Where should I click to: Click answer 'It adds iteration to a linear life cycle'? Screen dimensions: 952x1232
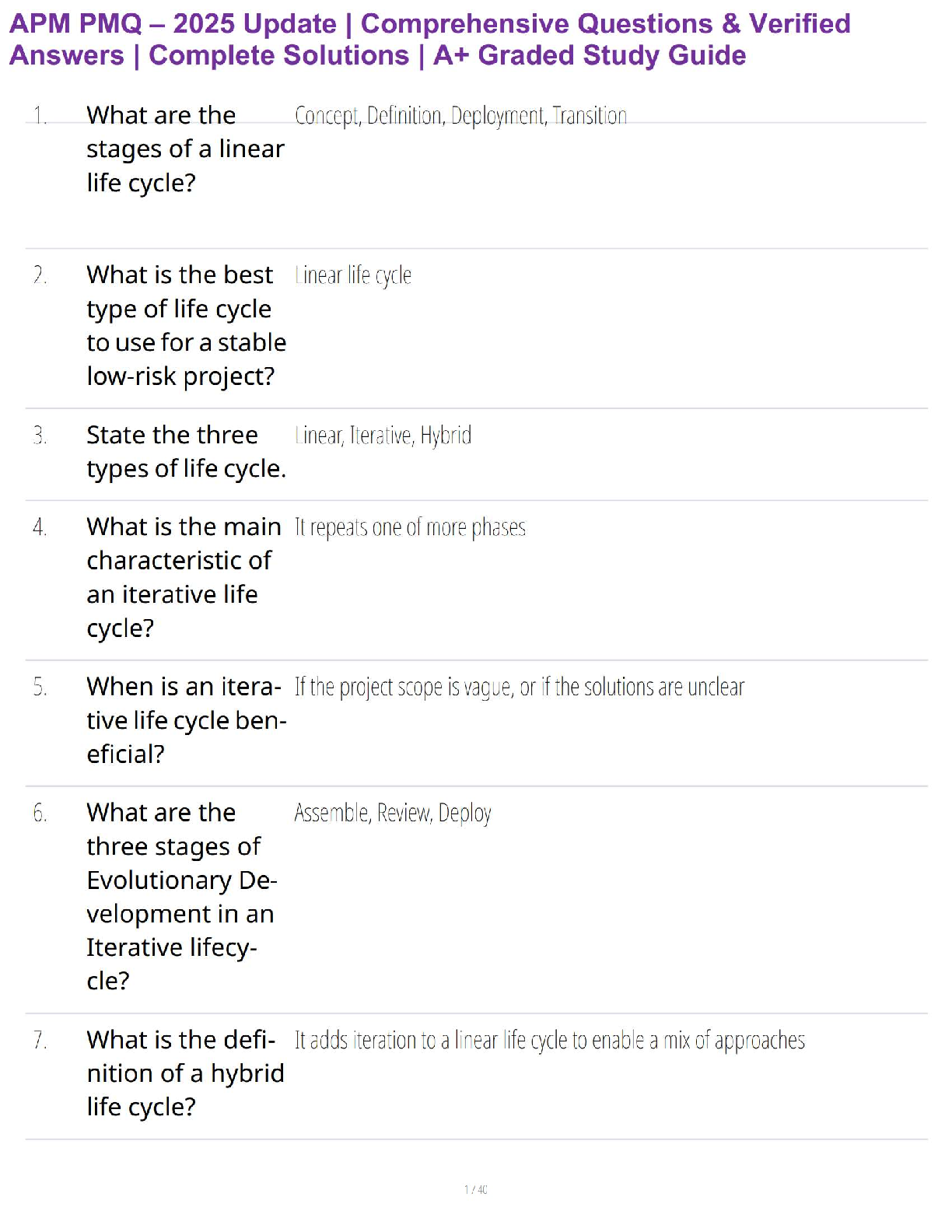(550, 1041)
